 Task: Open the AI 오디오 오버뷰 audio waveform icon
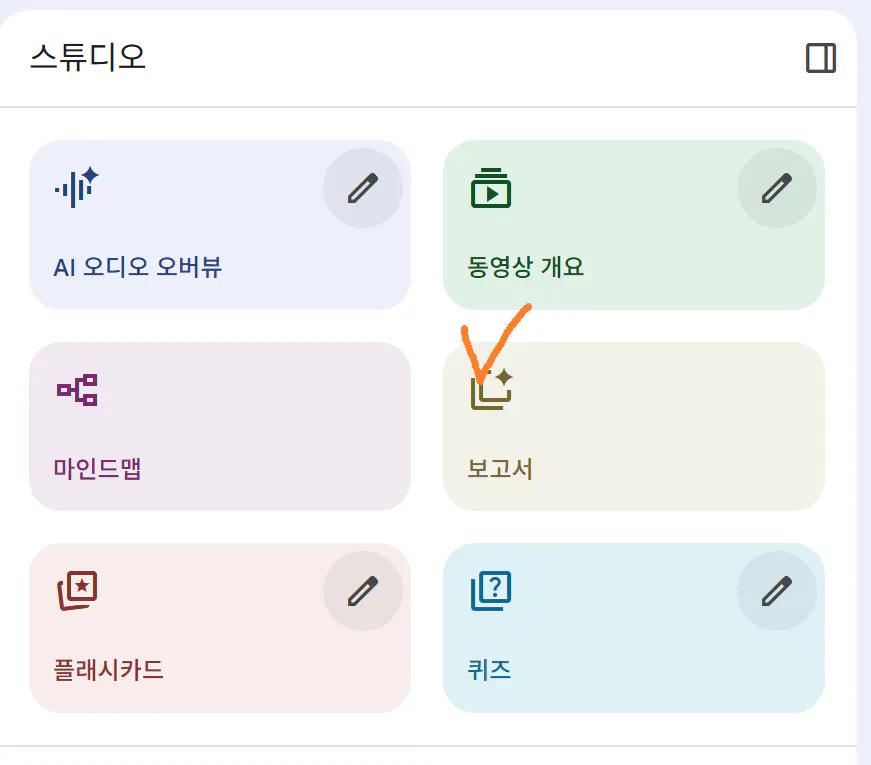(x=73, y=186)
